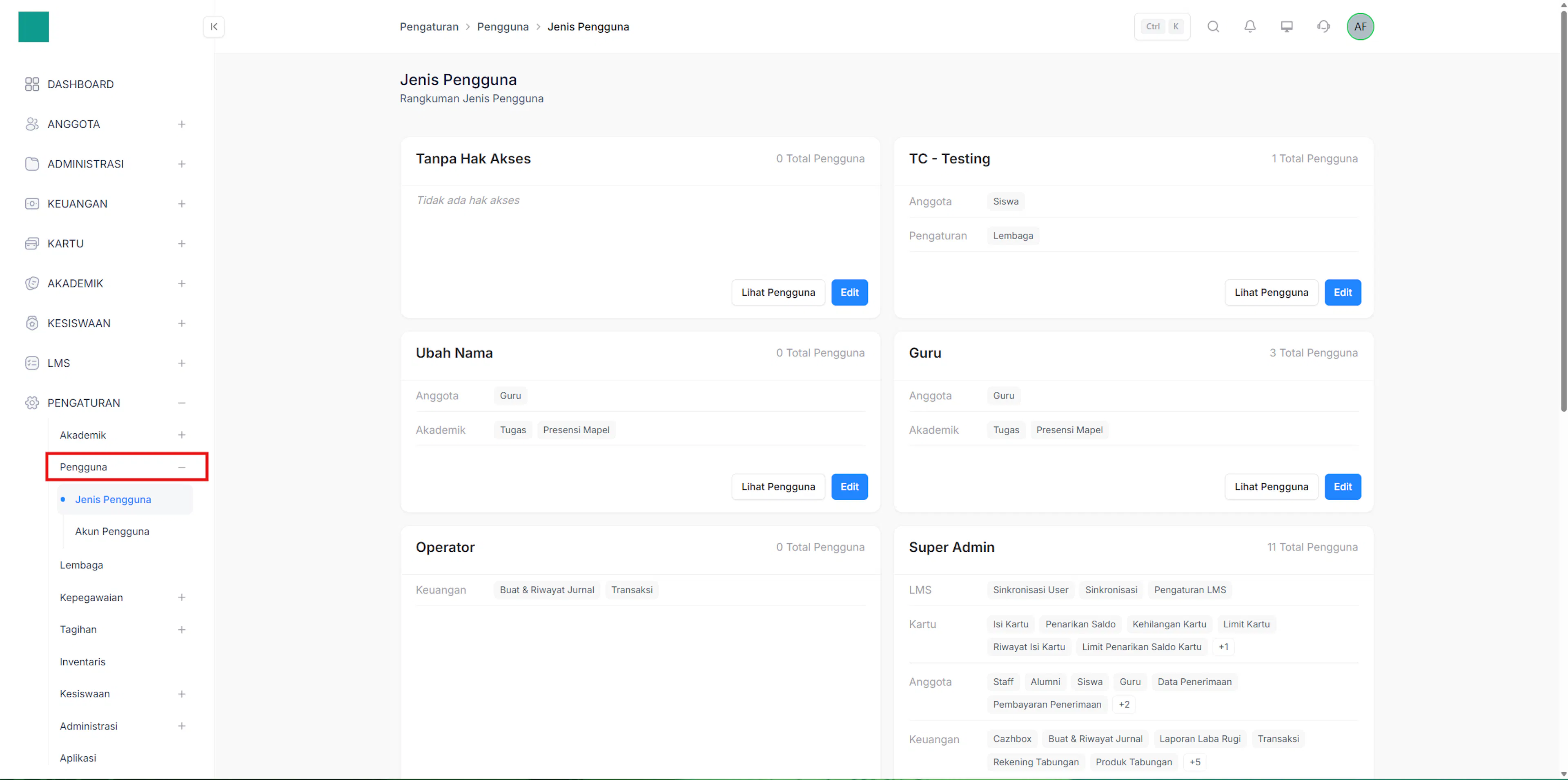Click the Pengaturan gear icon

[32, 403]
